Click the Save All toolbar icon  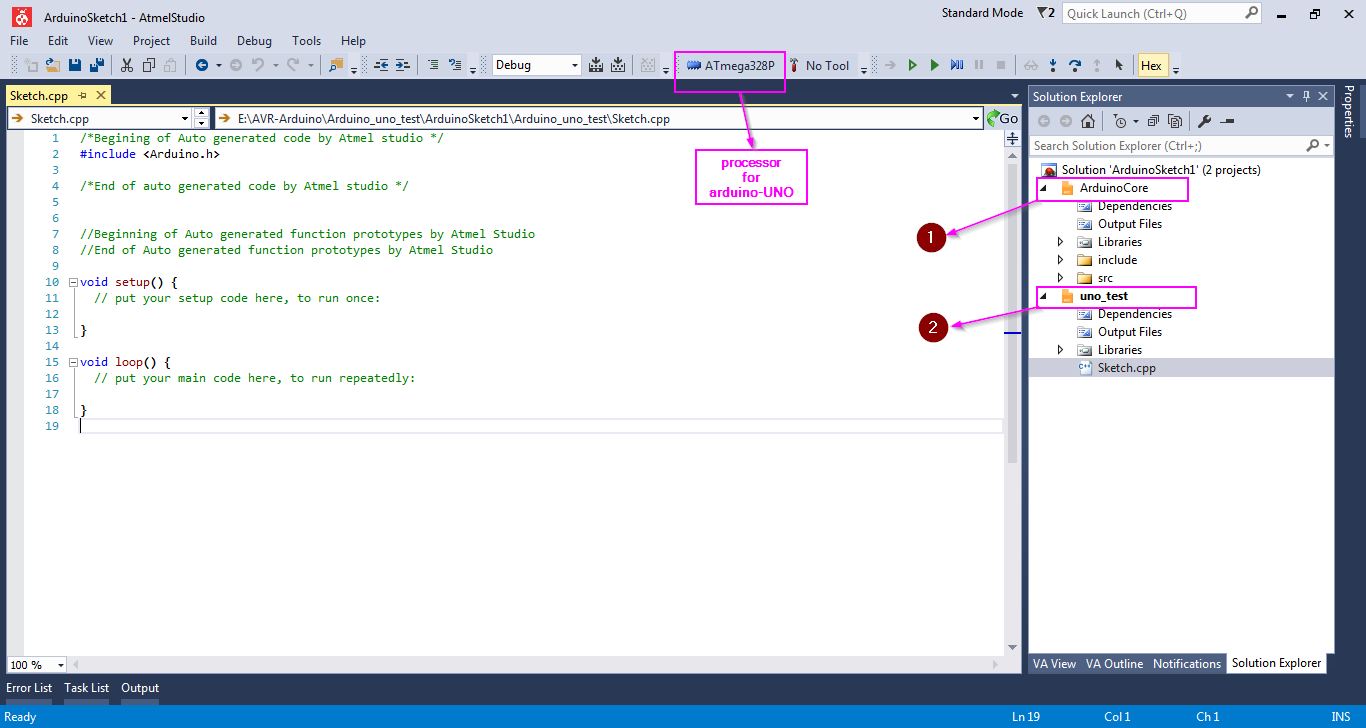(97, 65)
